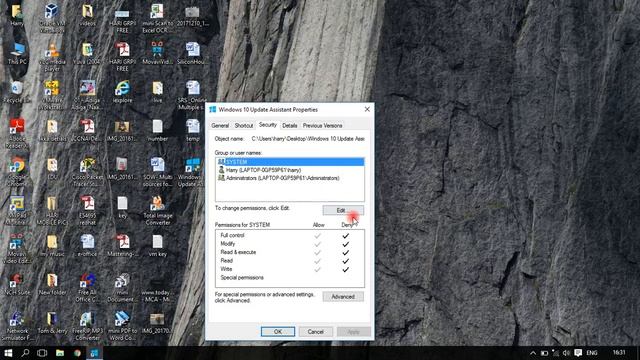Click the Read & execute permission row
The height and width of the screenshot is (360, 640).
coord(290,252)
